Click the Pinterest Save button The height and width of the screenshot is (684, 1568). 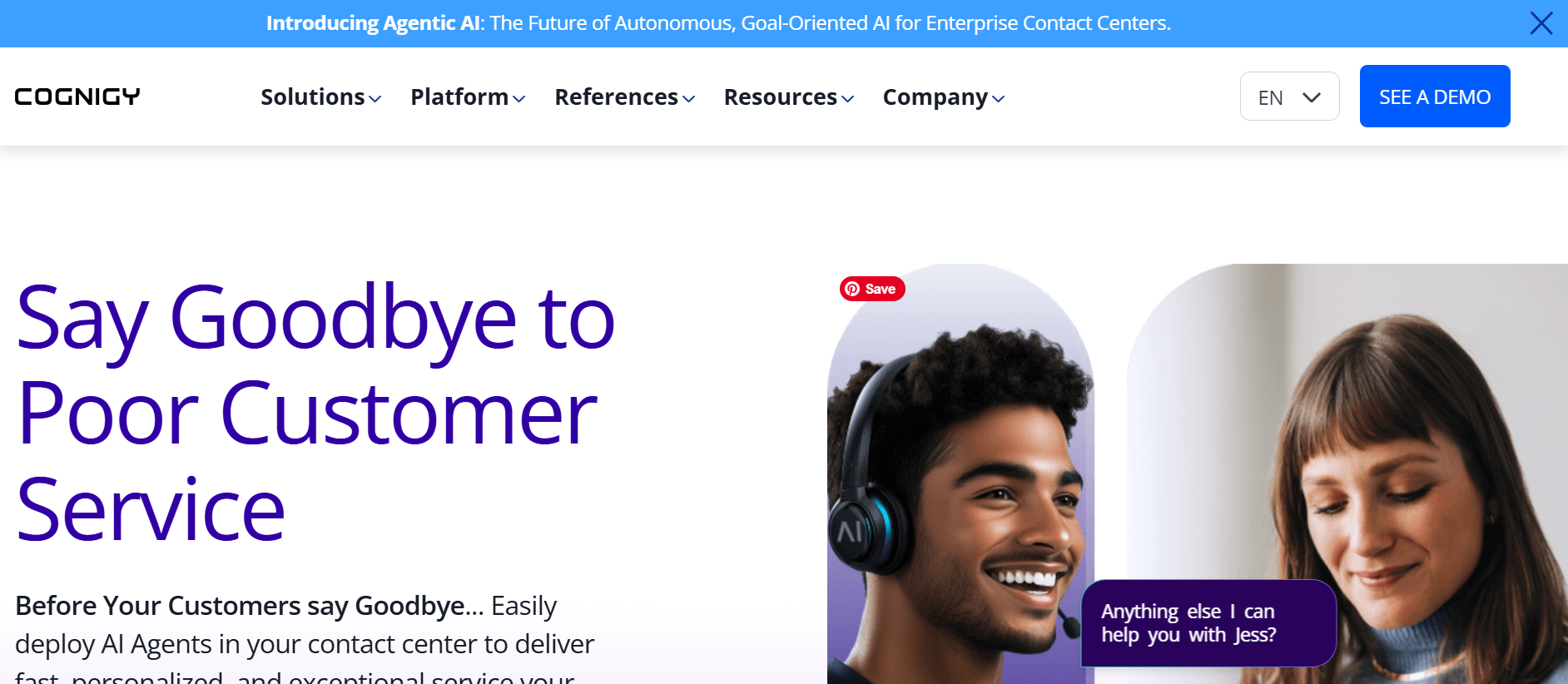(x=872, y=289)
